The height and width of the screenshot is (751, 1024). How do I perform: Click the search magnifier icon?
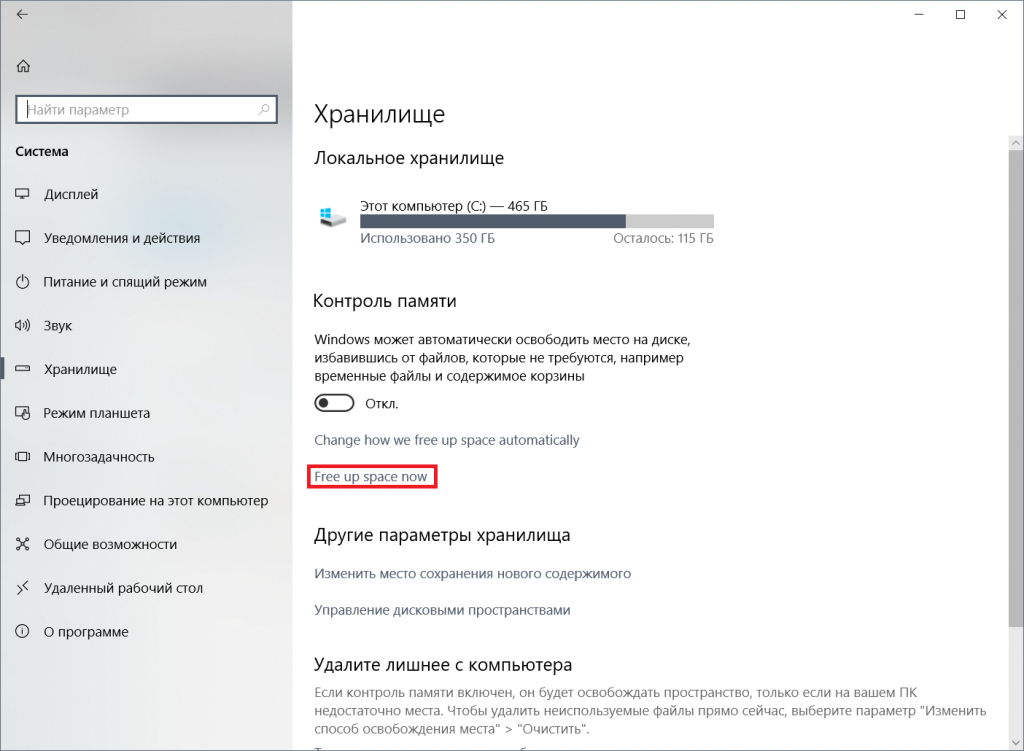(264, 110)
